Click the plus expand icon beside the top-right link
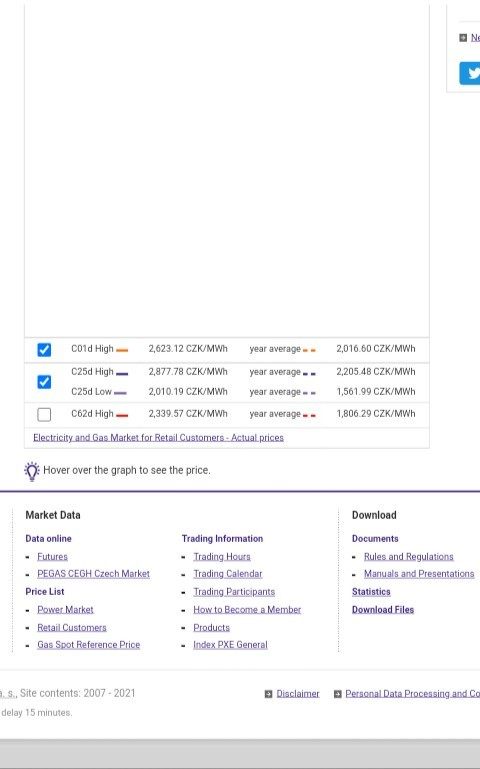Viewport: 480px width, 769px height. (x=463, y=37)
